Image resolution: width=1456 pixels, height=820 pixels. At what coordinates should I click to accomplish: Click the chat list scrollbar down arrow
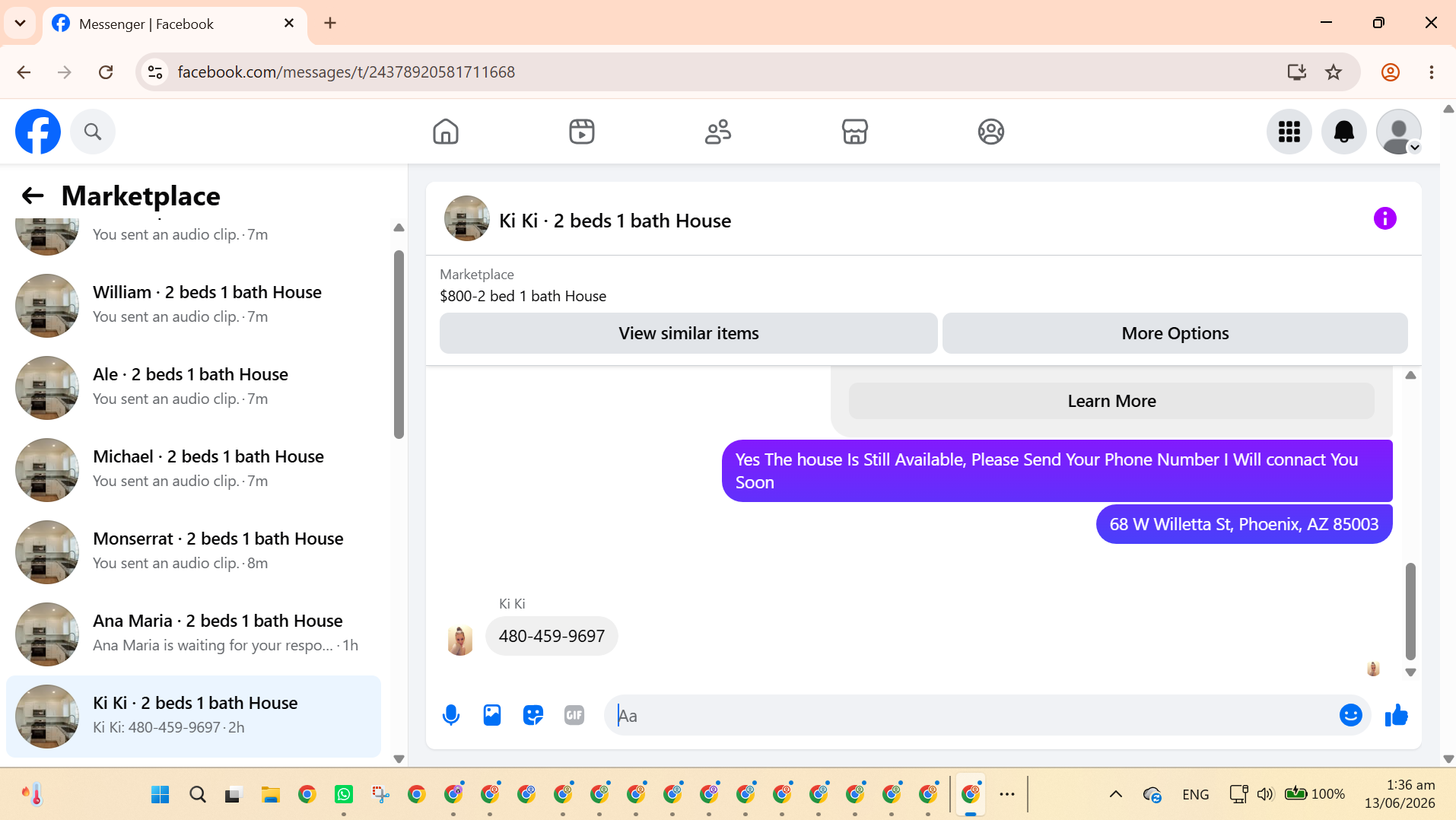point(399,758)
